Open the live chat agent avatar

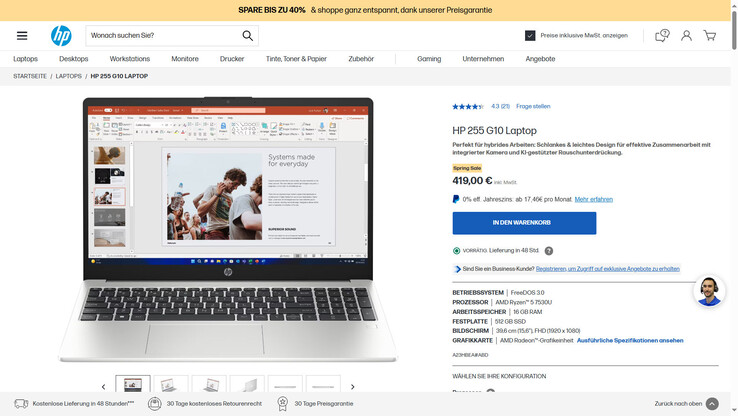point(709,290)
